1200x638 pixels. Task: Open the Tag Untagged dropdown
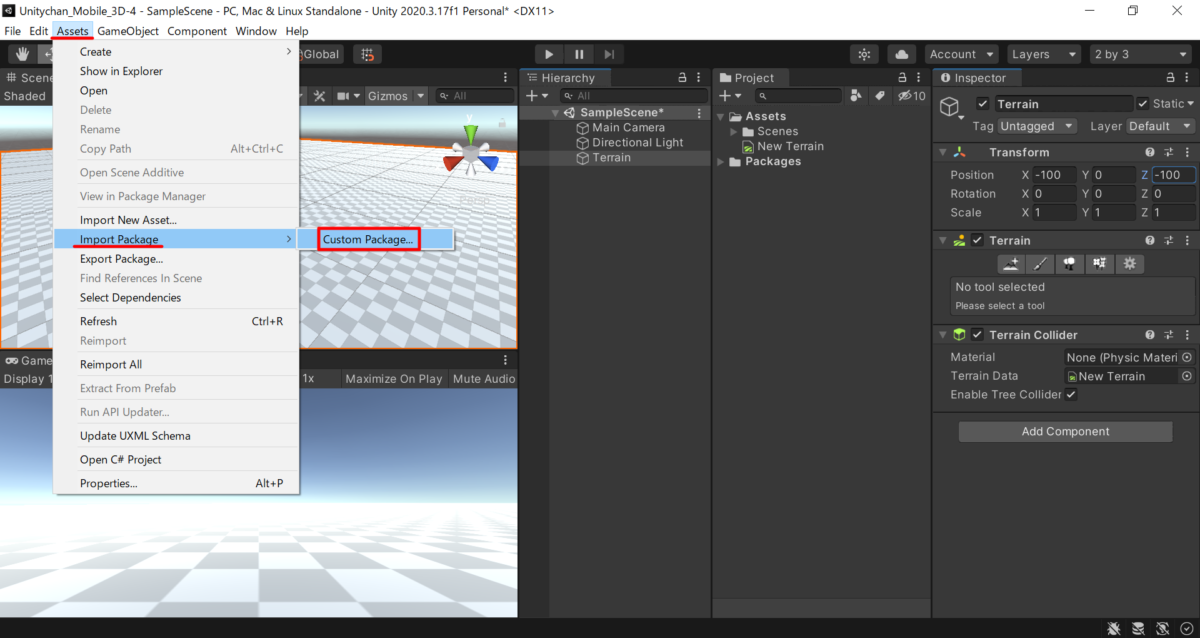coord(1037,126)
